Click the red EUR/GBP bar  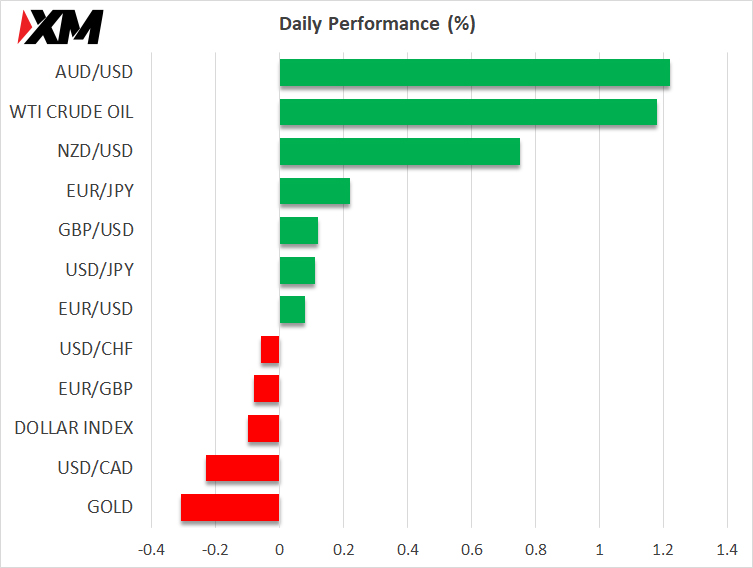[x=267, y=388]
